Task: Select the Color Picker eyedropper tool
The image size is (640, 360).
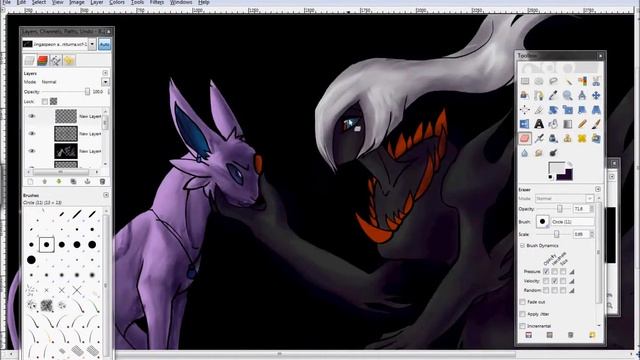Action: tap(553, 96)
